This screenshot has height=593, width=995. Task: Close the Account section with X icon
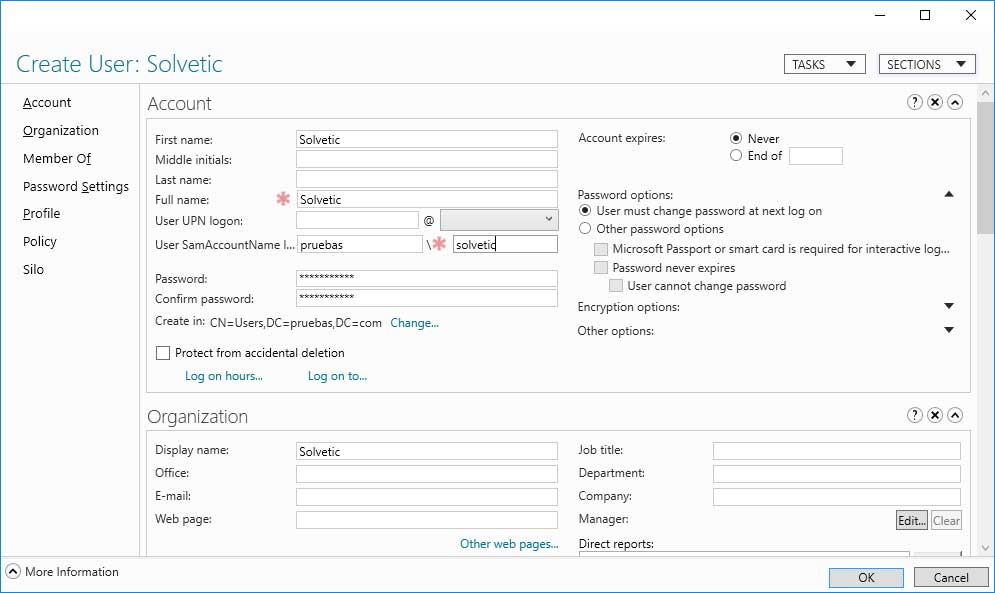[x=934, y=102]
